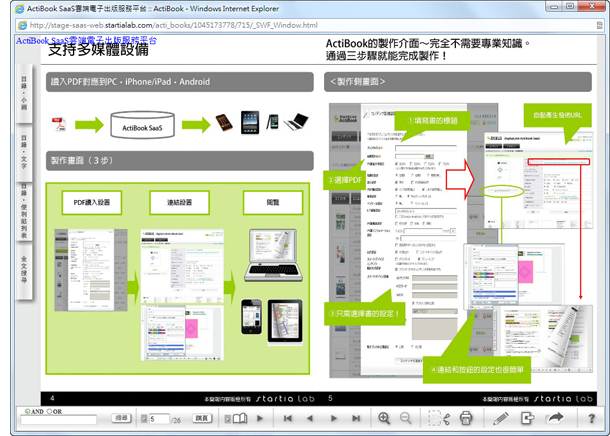Click the page number field showing 5
Viewport: 610px width, 436px height.
pyautogui.click(x=159, y=419)
